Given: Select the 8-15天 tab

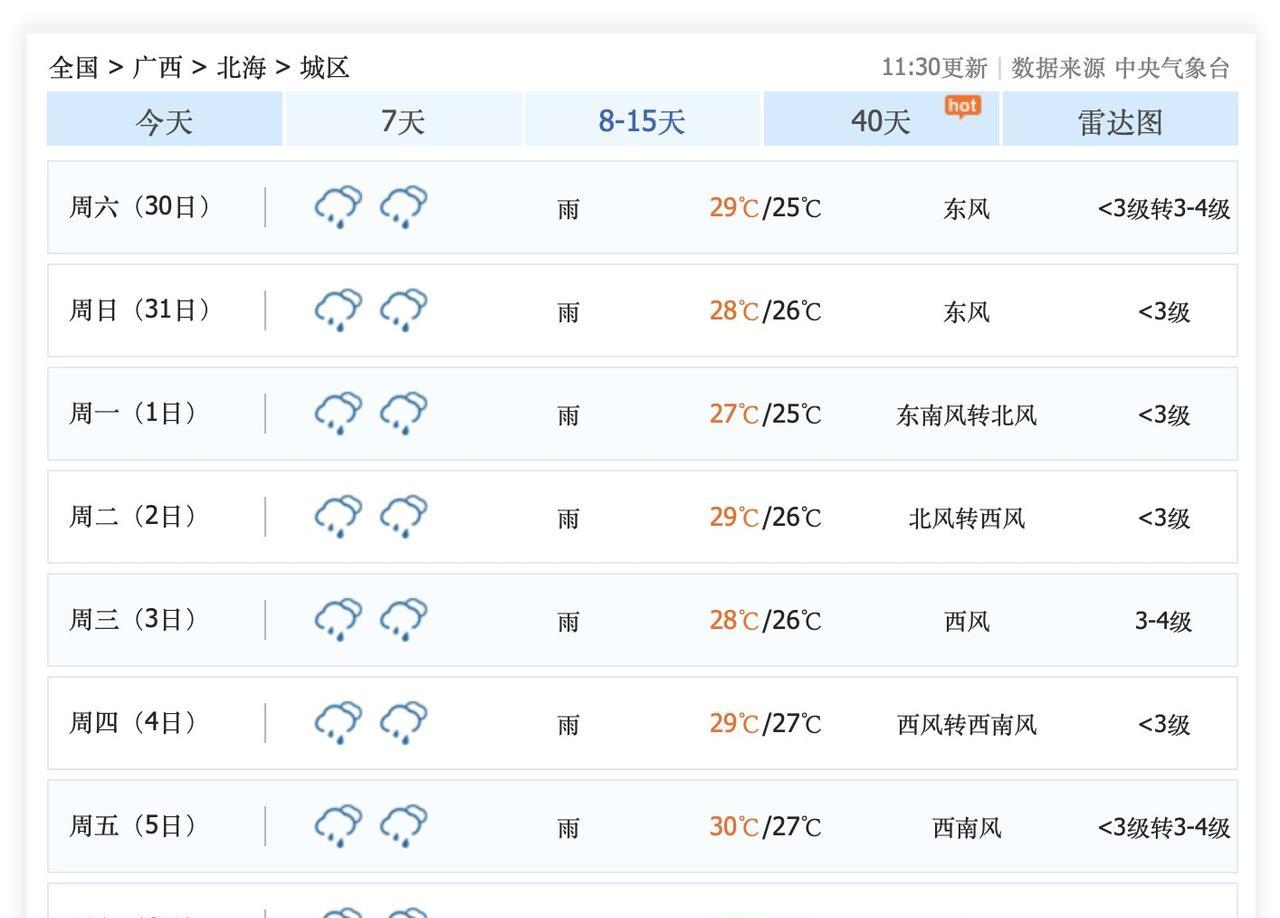Looking at the screenshot, I should coord(642,121).
